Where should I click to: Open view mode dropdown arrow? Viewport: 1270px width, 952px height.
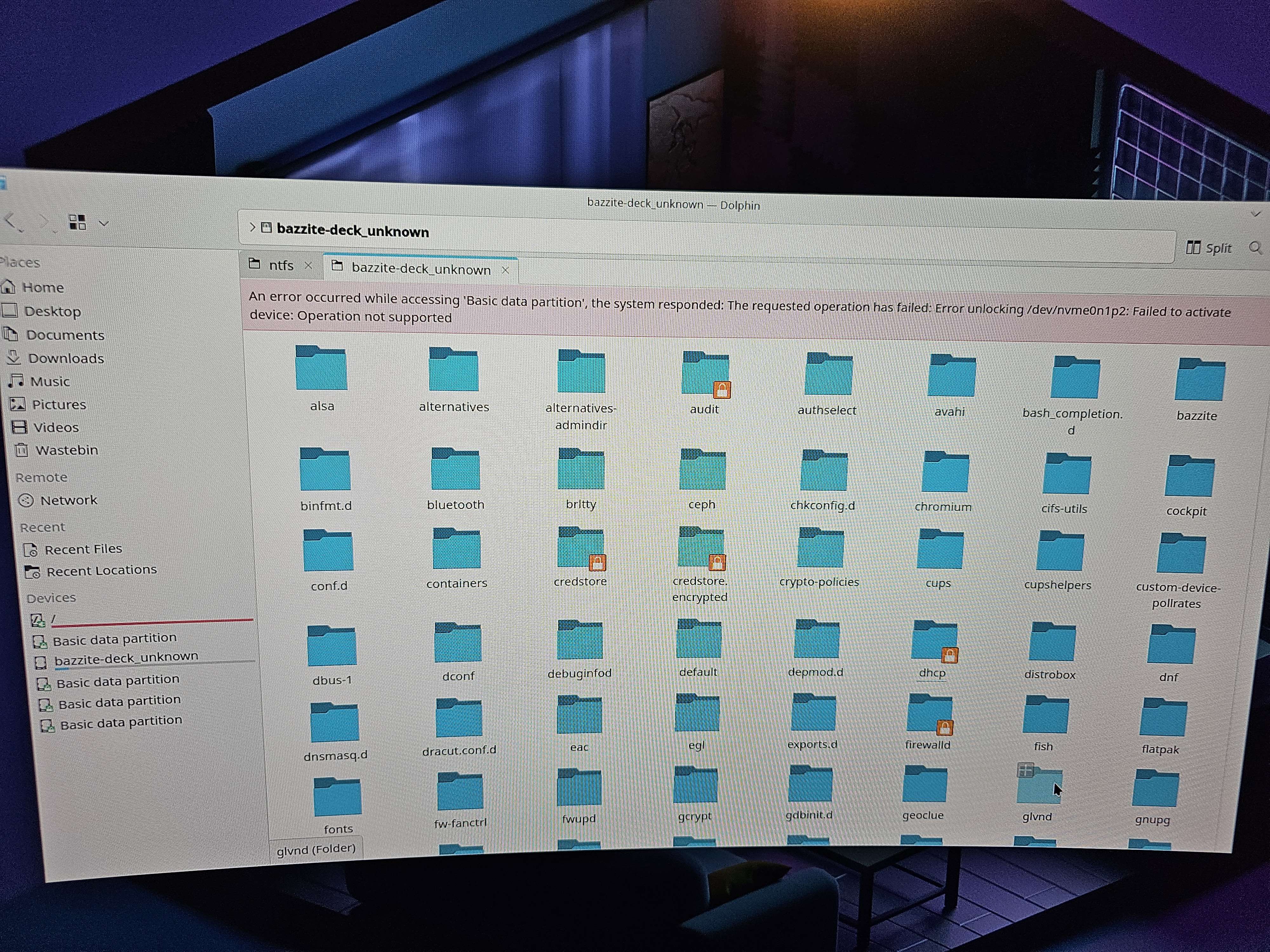(104, 223)
